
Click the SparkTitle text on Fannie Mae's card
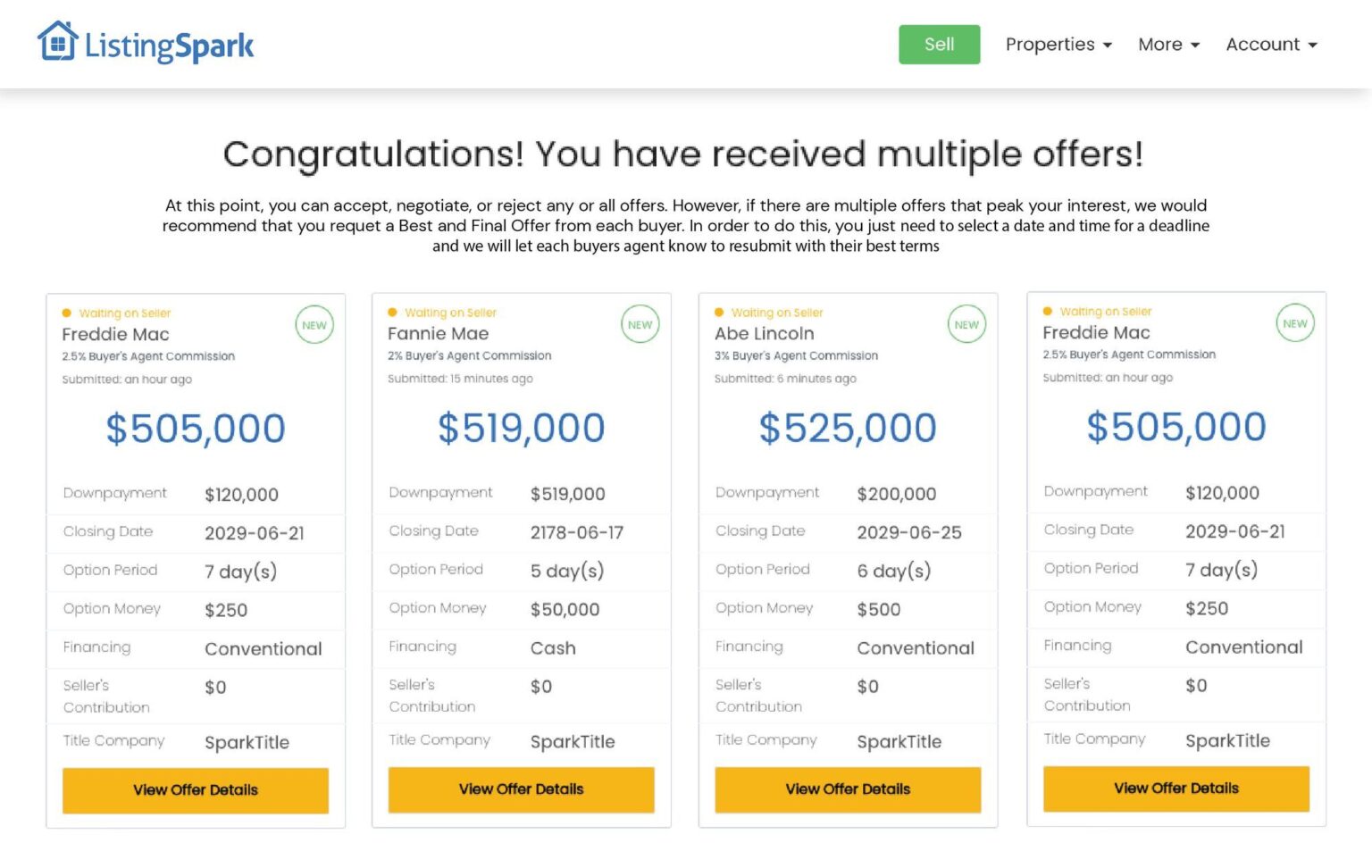(573, 741)
